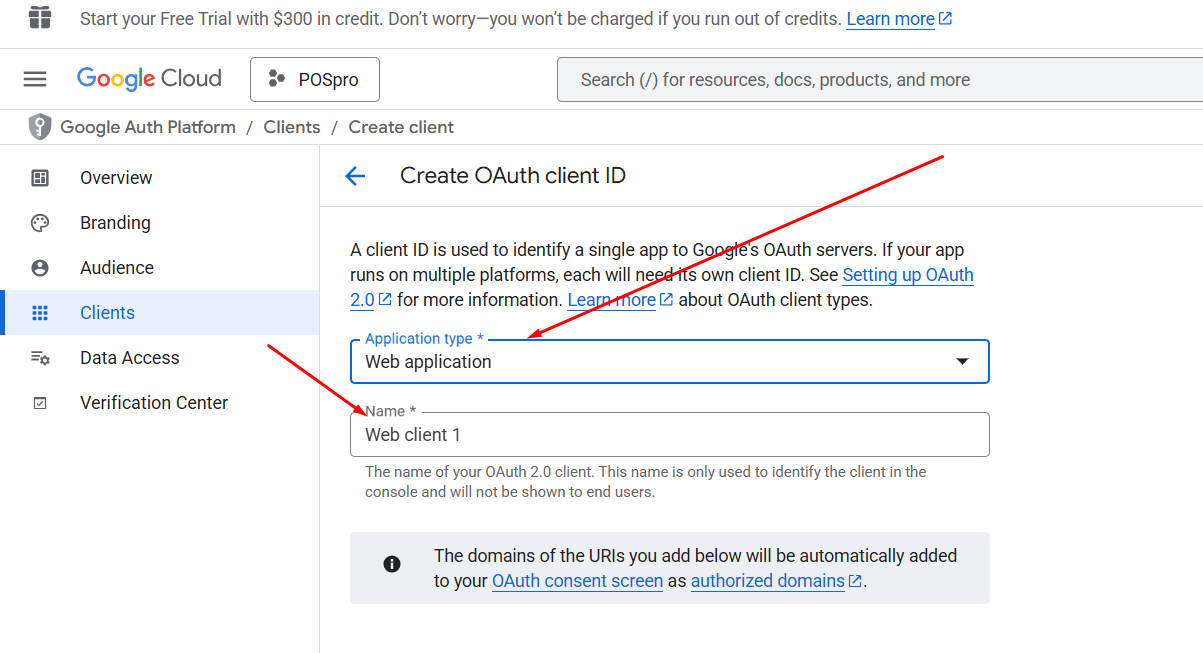
Task: Click the gift icon in trial banner
Action: (x=40, y=18)
